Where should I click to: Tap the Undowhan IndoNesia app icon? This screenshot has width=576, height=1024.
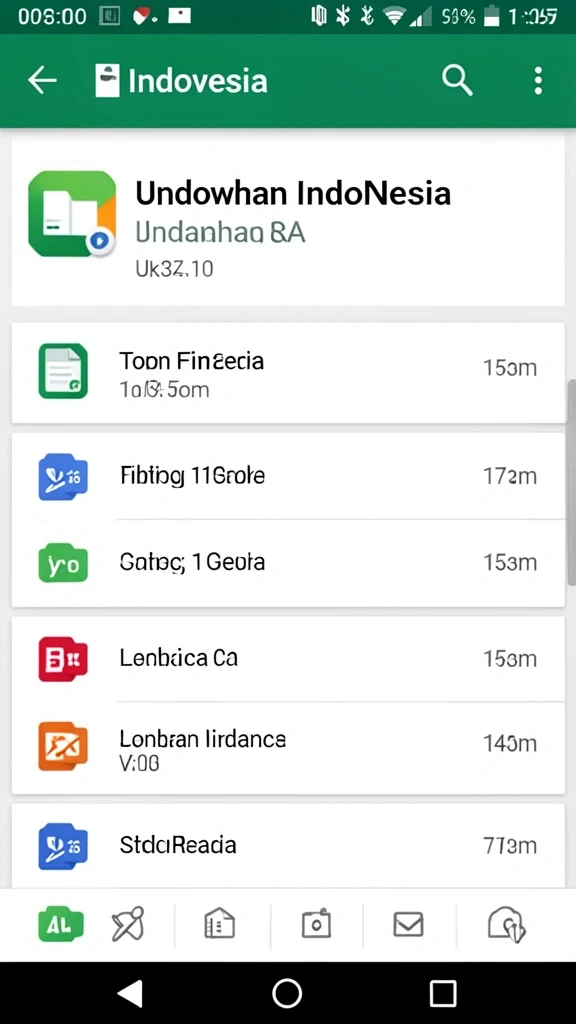[x=72, y=214]
